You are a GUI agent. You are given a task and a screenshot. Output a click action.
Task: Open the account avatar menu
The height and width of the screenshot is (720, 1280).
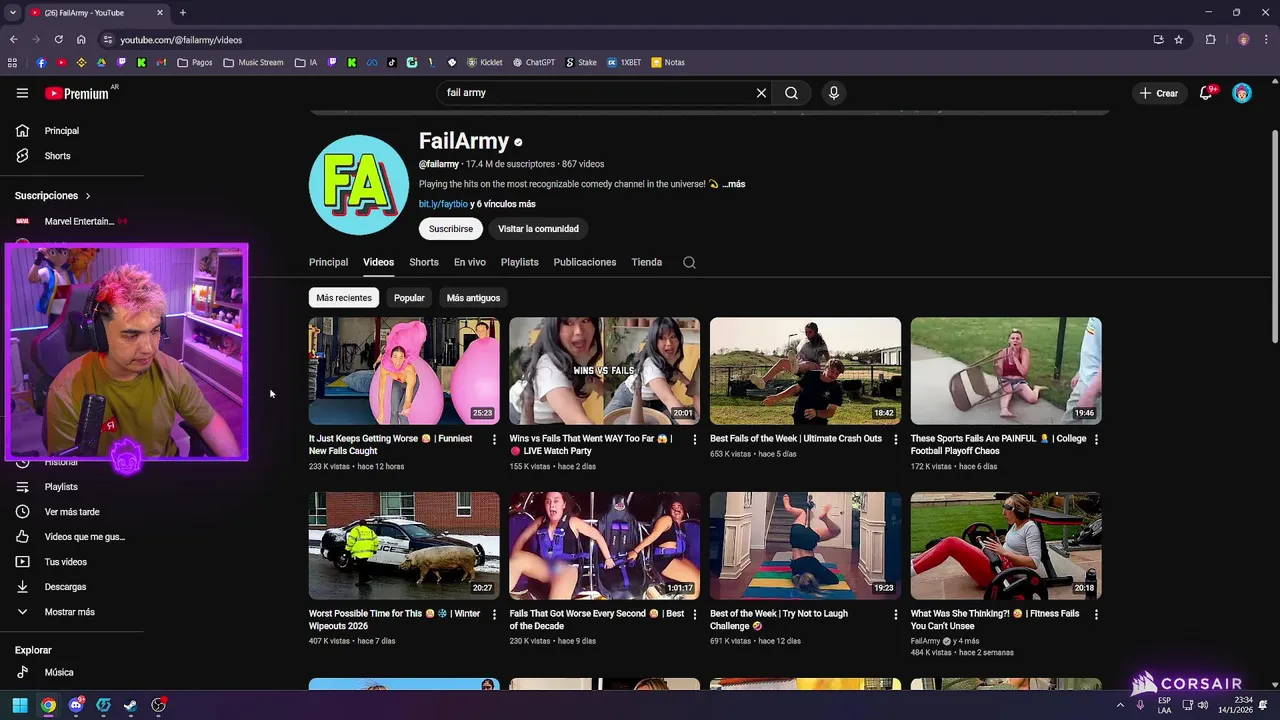pos(1242,93)
